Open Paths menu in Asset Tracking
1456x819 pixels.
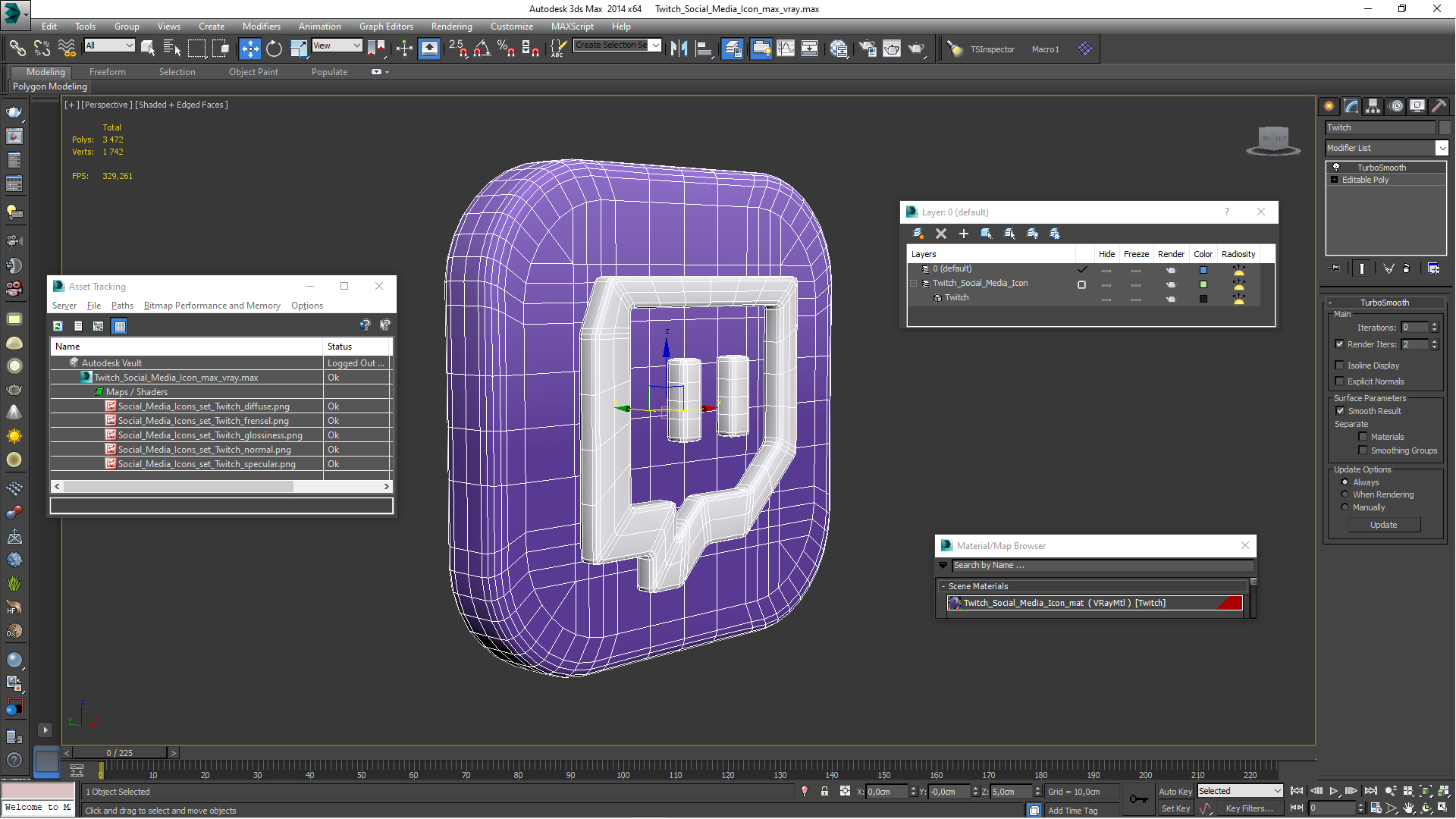122,306
